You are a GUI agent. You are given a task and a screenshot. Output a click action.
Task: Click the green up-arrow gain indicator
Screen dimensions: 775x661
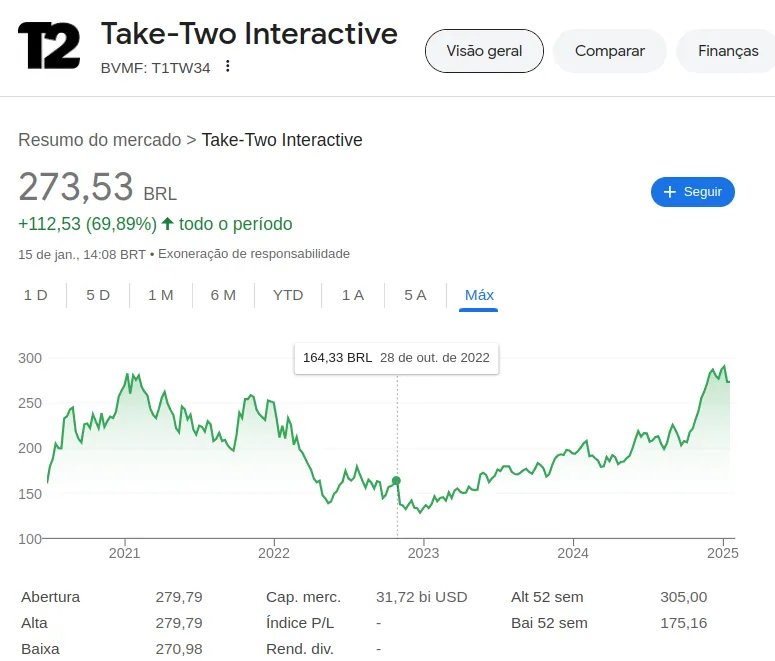[x=167, y=224]
